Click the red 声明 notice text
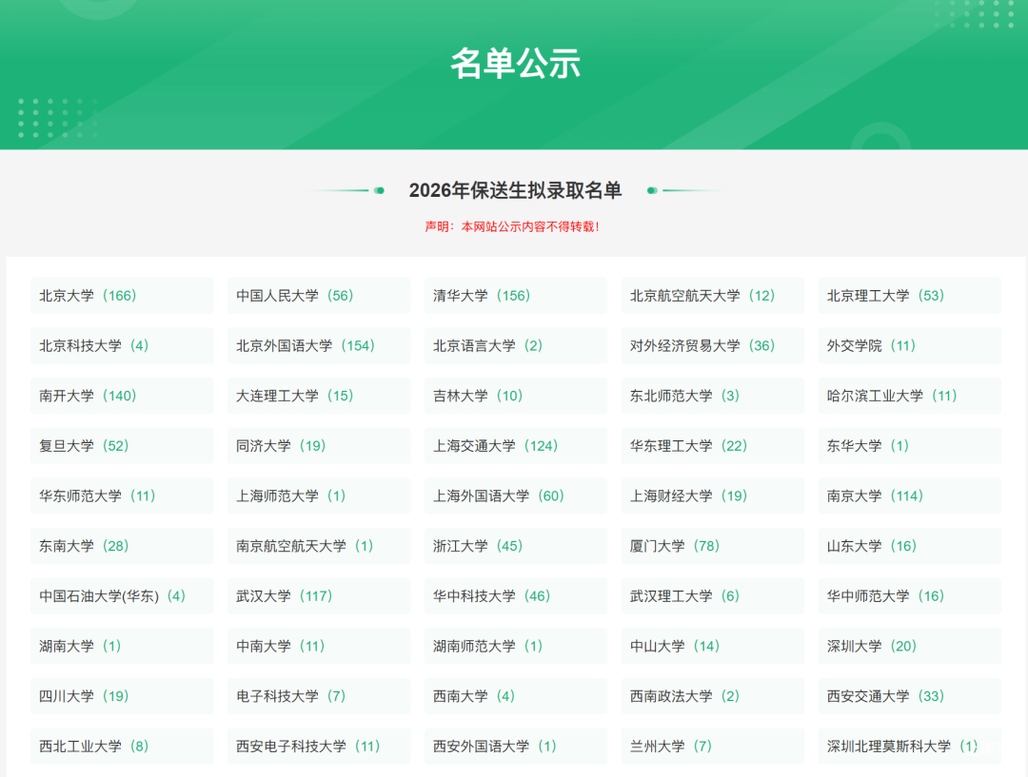 pyautogui.click(x=512, y=227)
